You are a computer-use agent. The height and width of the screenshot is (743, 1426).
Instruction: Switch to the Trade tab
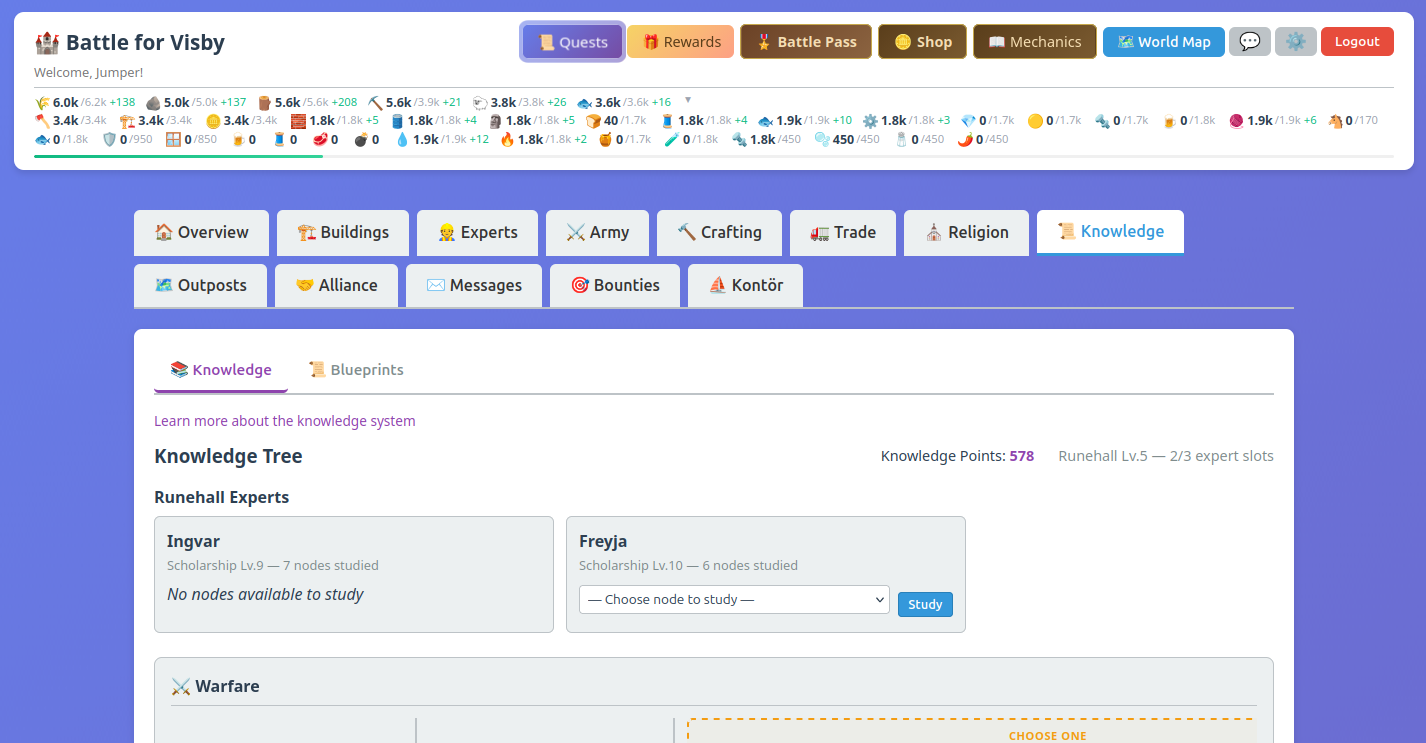843,232
